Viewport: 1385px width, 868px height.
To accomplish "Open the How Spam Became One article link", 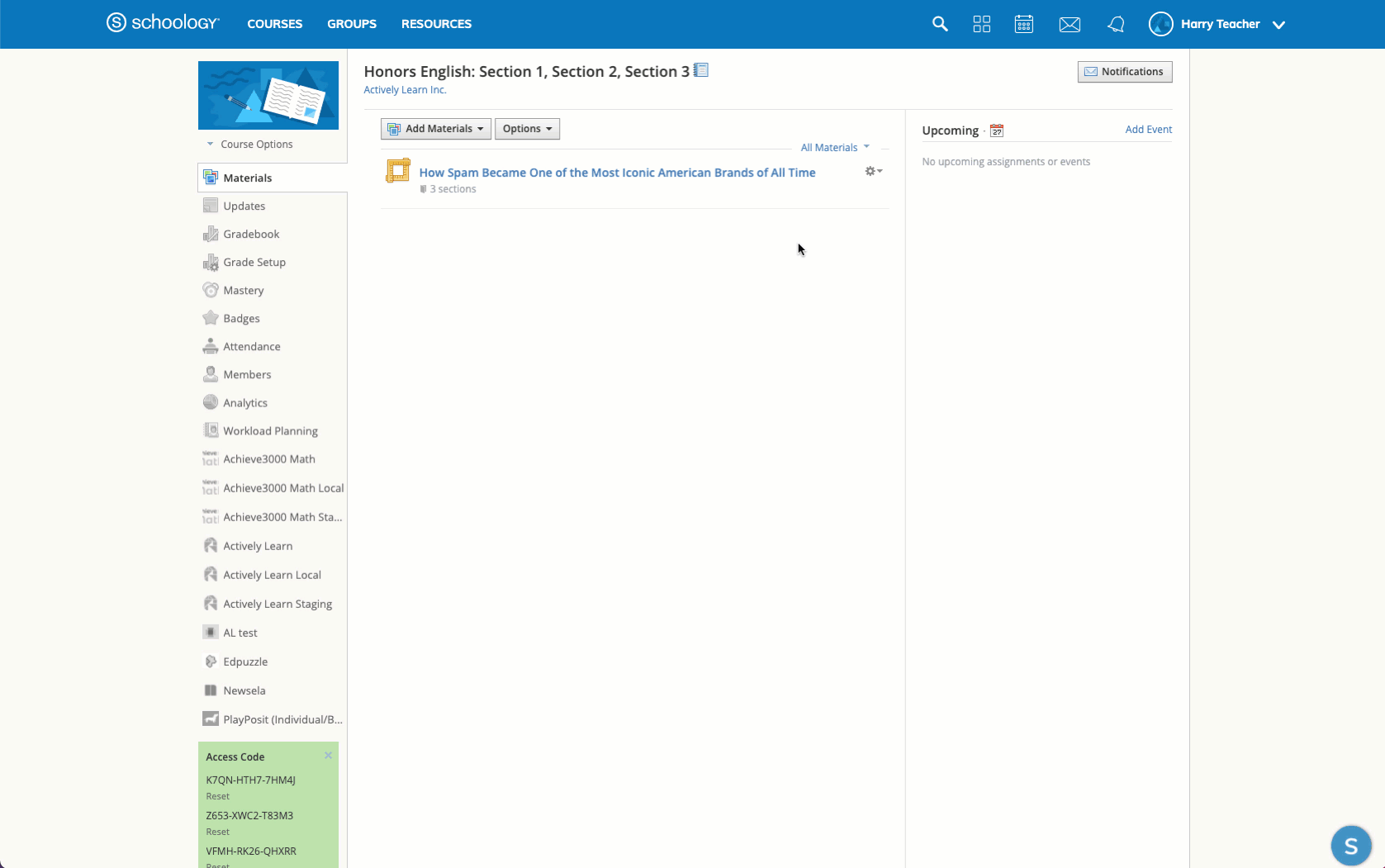I will [x=617, y=173].
